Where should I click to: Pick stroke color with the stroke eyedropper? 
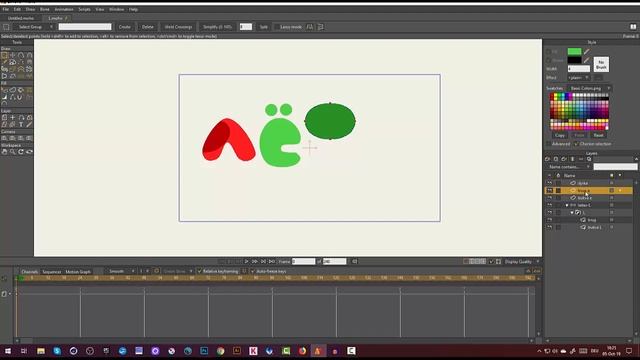(x=587, y=60)
